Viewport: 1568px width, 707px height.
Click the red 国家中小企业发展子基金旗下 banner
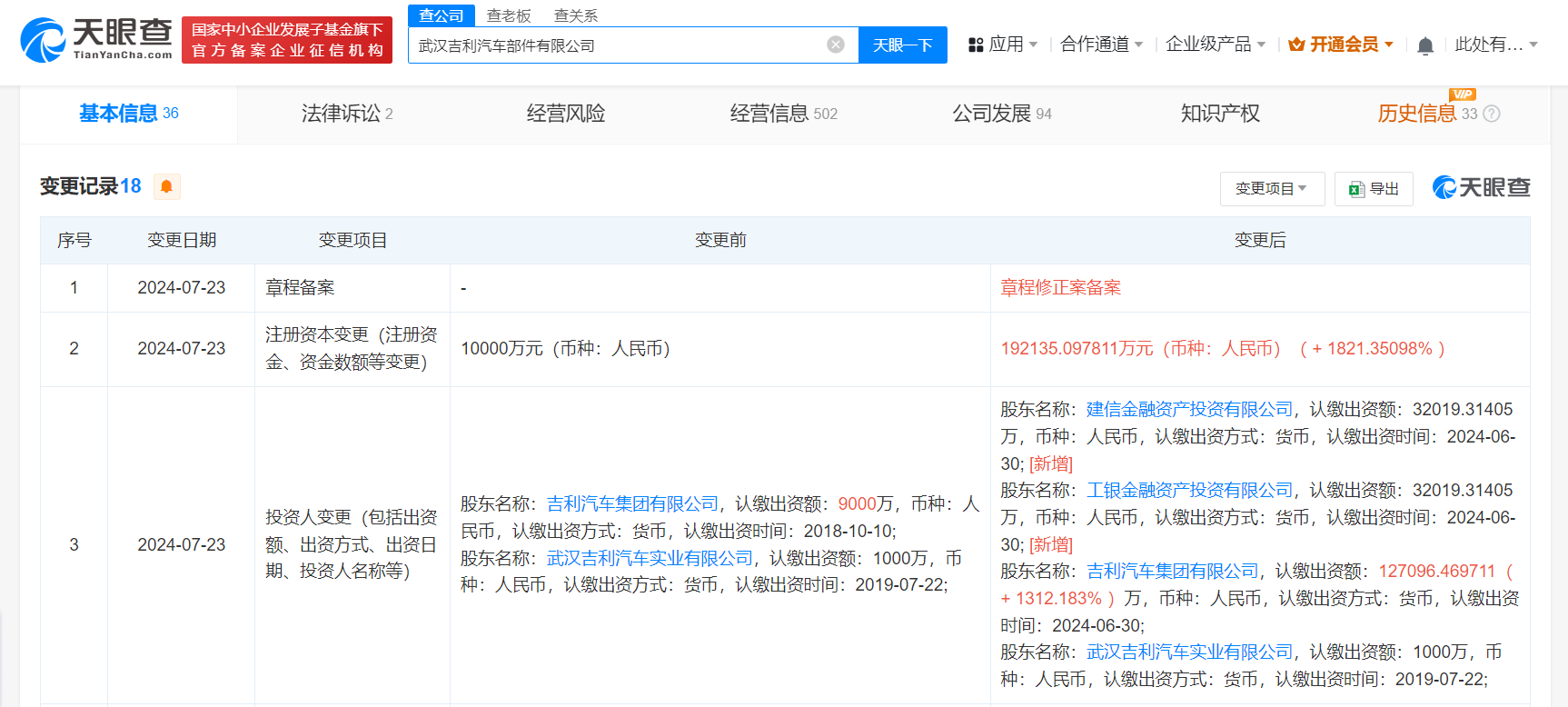coord(287,40)
